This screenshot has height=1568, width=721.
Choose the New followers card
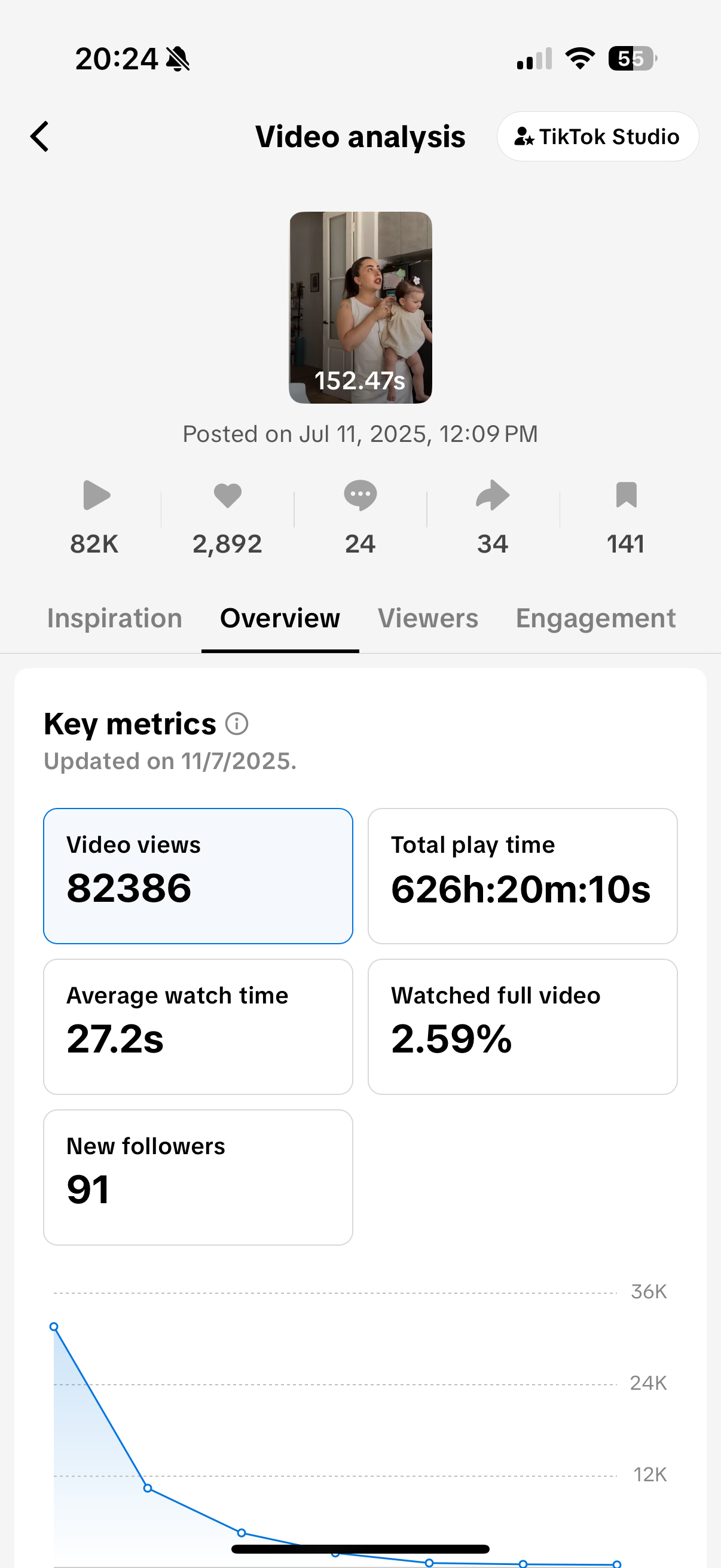click(x=198, y=1177)
